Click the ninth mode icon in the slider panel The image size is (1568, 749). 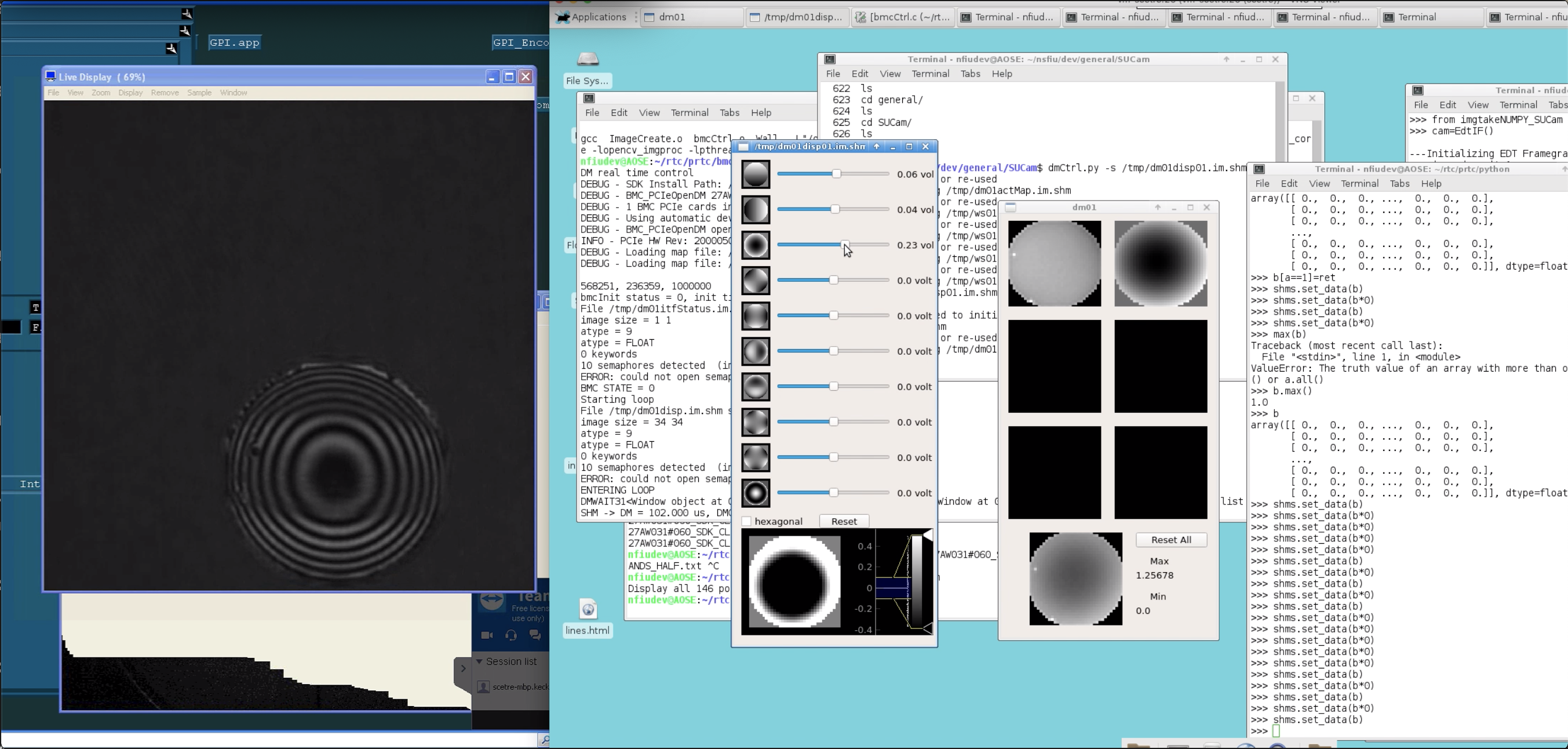(756, 457)
